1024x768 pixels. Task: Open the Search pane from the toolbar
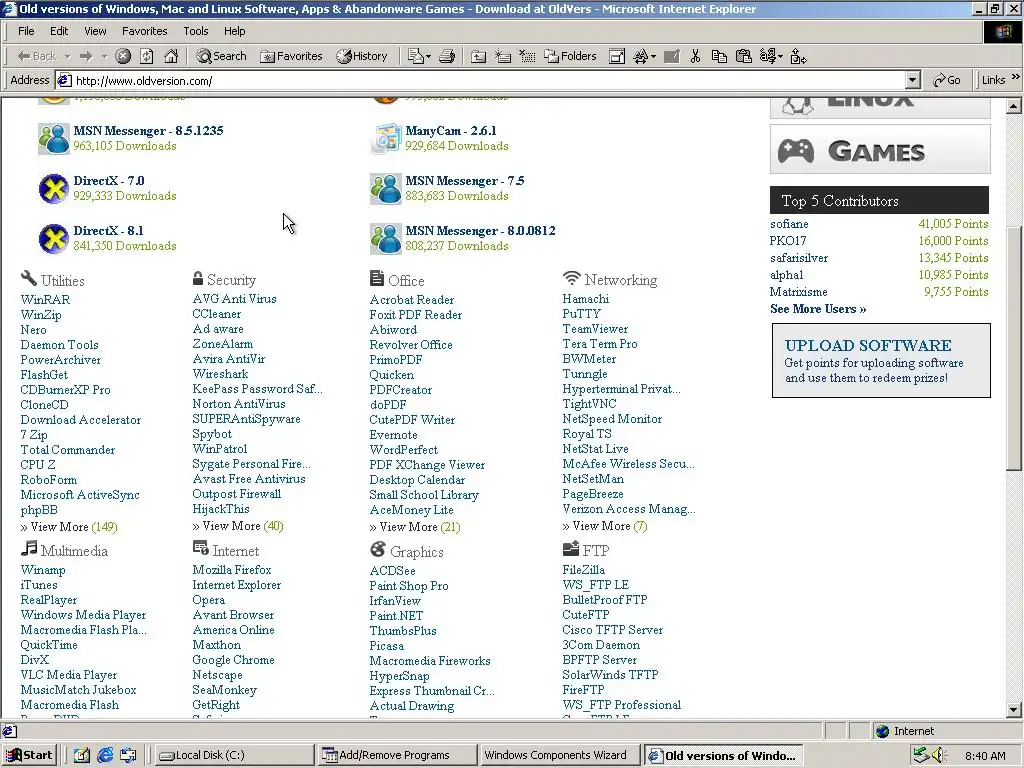click(222, 56)
